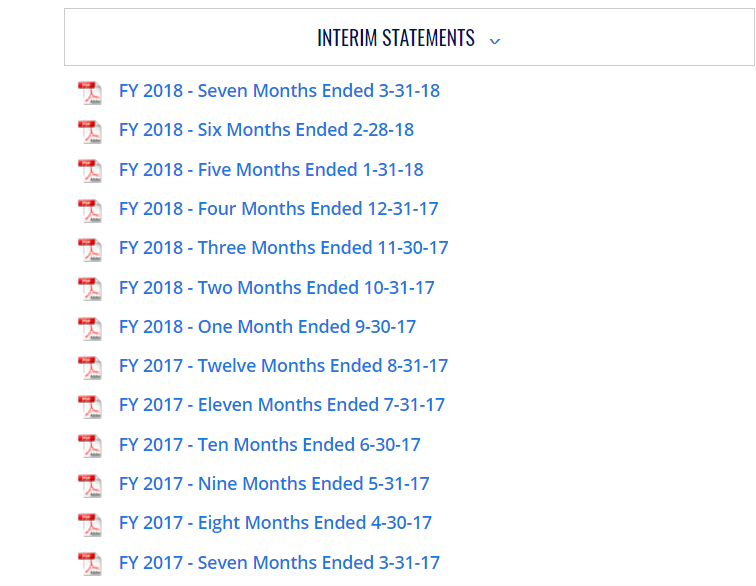
Task: Click PDF icon next to Six Months Ended 2-28-18
Action: pyautogui.click(x=90, y=131)
